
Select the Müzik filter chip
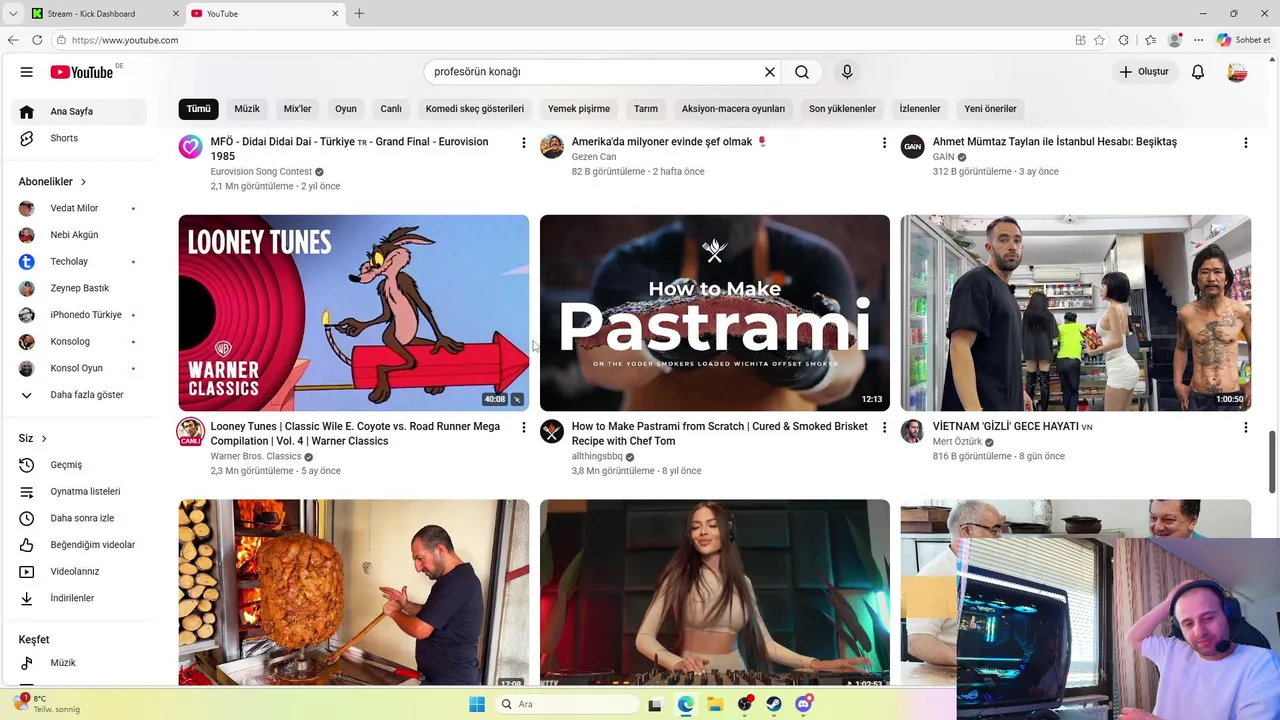pyautogui.click(x=247, y=109)
